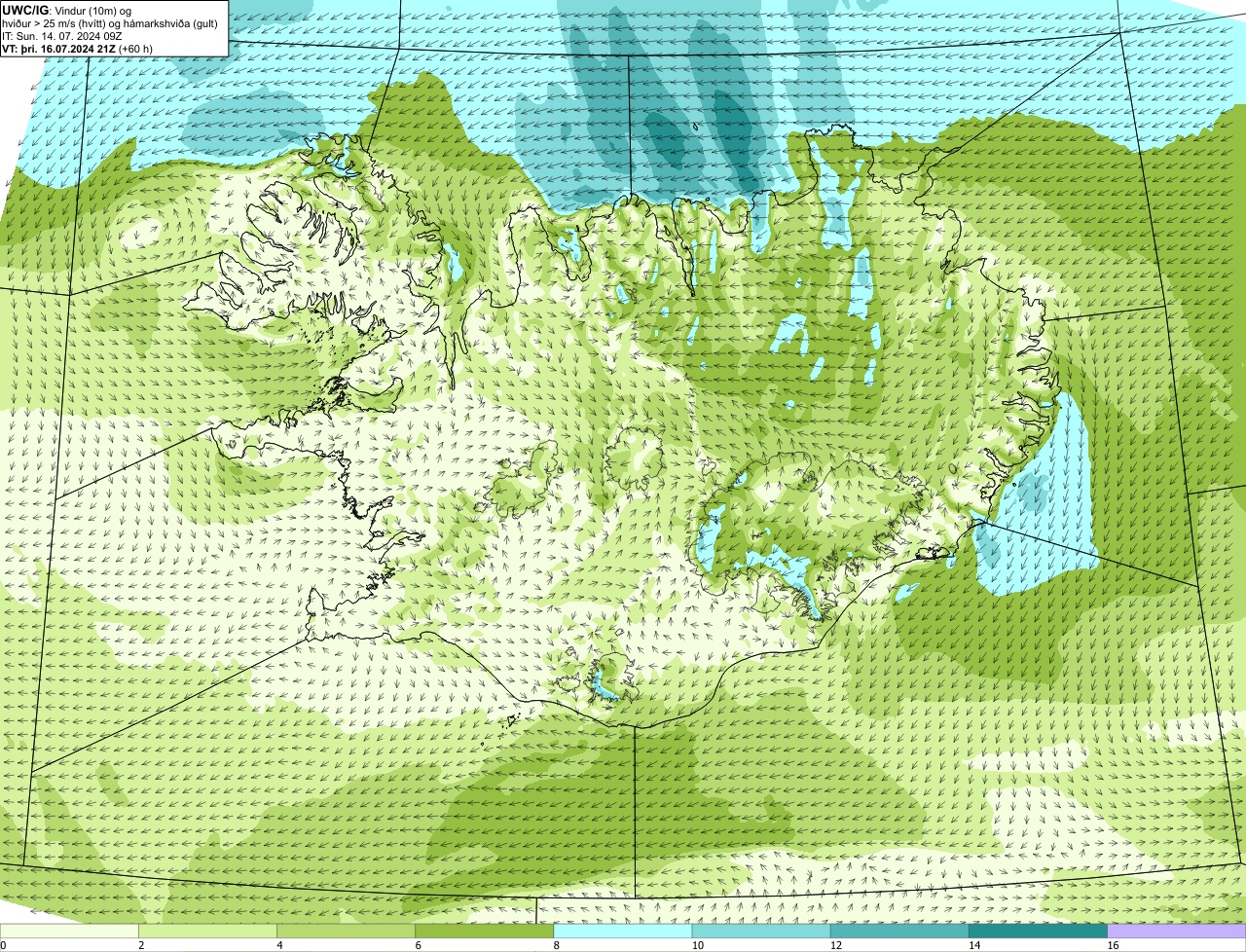Select the turquoise 10–12 m/s legend swatch

(761, 931)
